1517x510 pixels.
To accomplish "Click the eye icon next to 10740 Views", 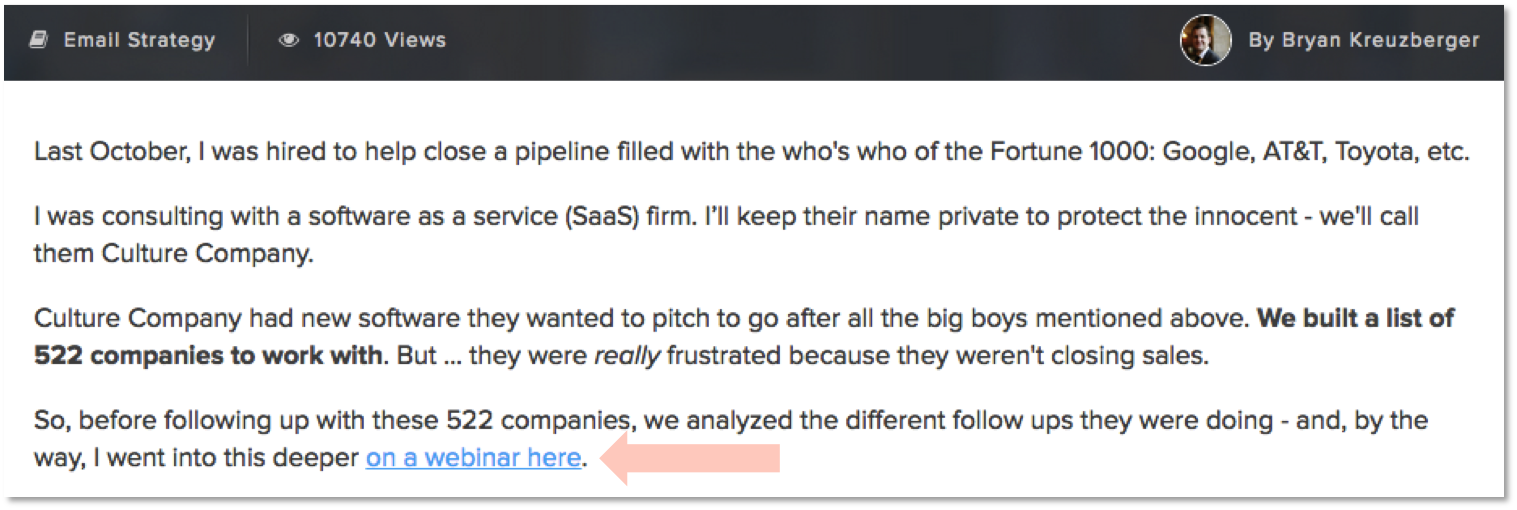I will click(x=289, y=41).
